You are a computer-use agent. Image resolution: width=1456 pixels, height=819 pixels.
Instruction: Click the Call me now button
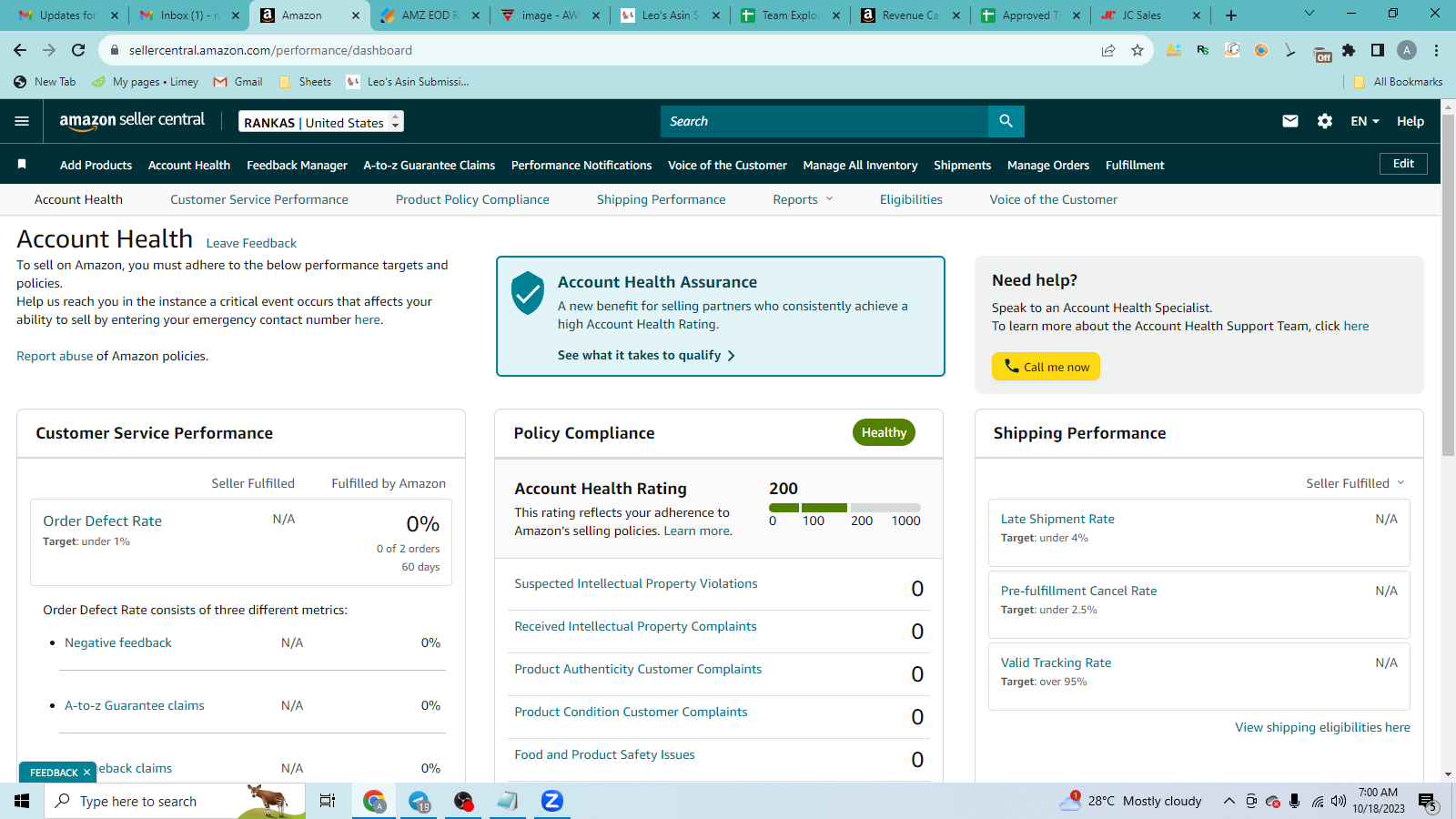(1046, 366)
